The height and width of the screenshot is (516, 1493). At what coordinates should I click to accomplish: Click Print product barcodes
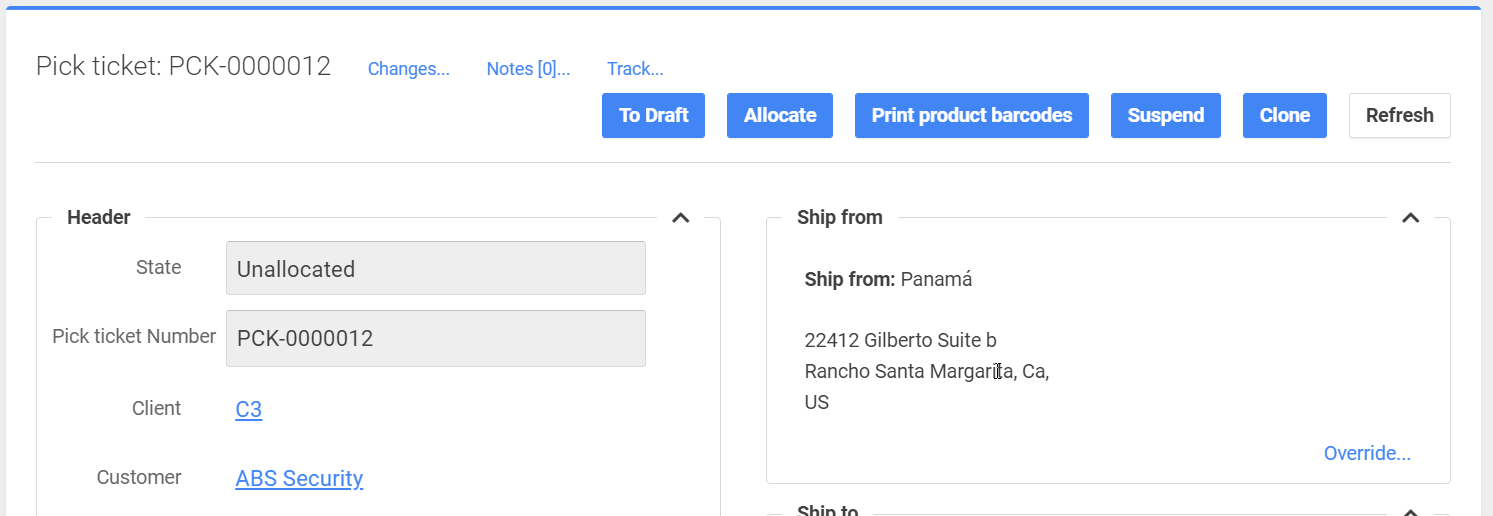point(971,116)
